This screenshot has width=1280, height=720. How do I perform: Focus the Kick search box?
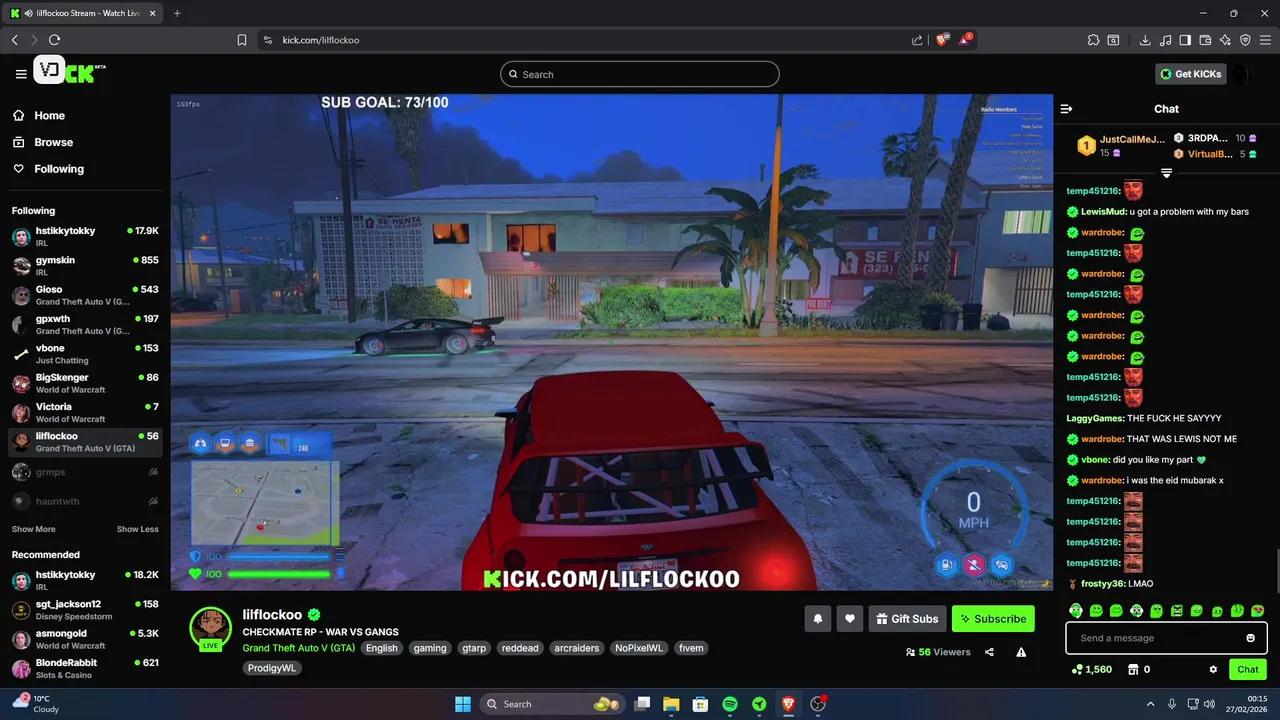(640, 74)
